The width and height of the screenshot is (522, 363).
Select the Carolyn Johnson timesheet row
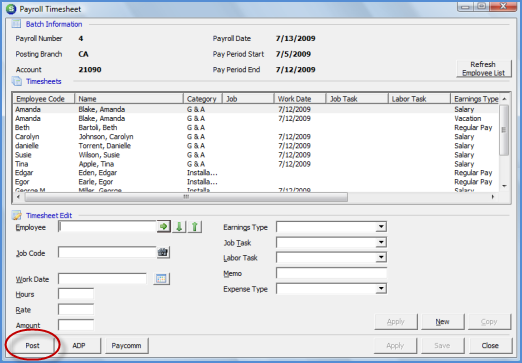[256, 137]
